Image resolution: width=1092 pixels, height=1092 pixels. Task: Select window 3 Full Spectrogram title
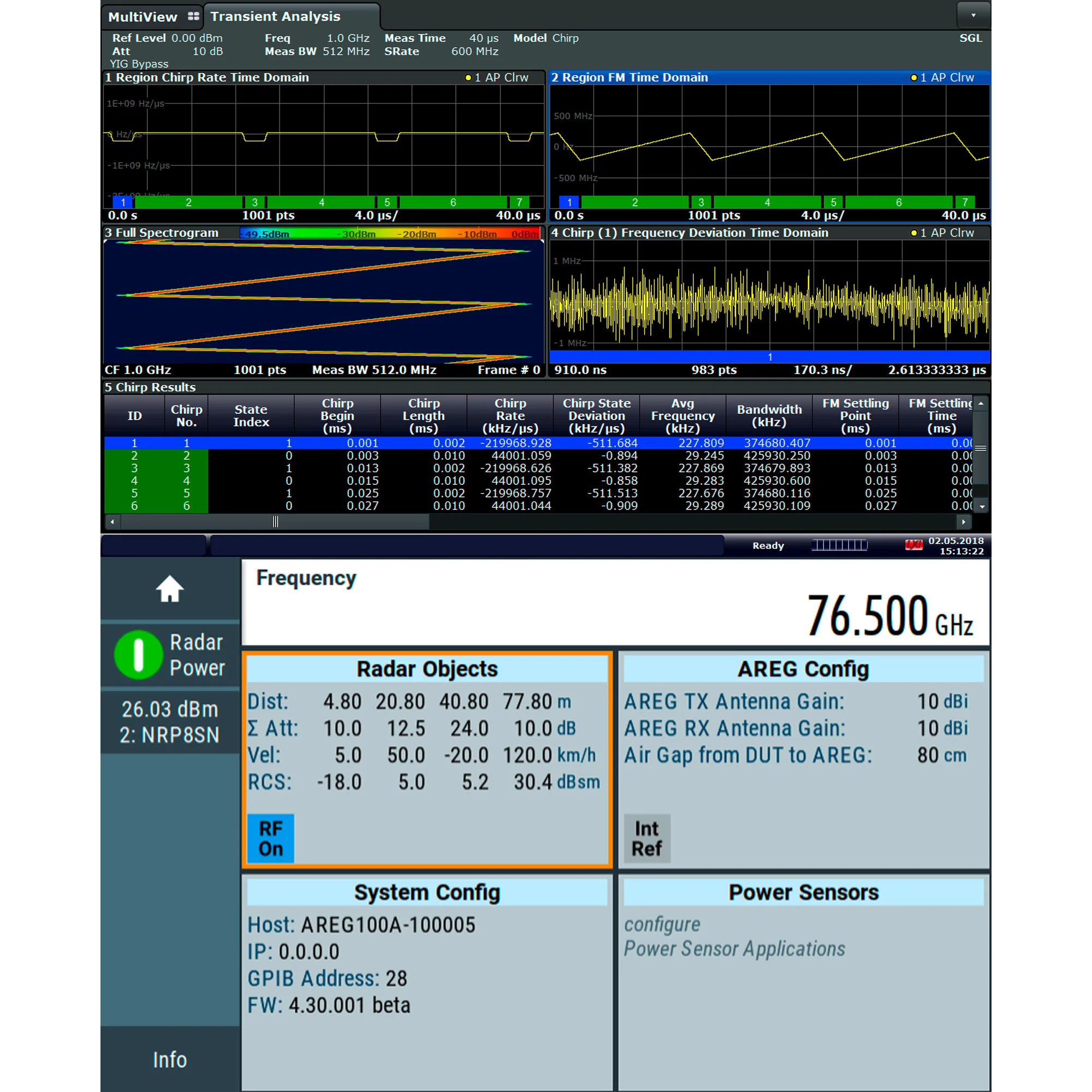coord(162,233)
